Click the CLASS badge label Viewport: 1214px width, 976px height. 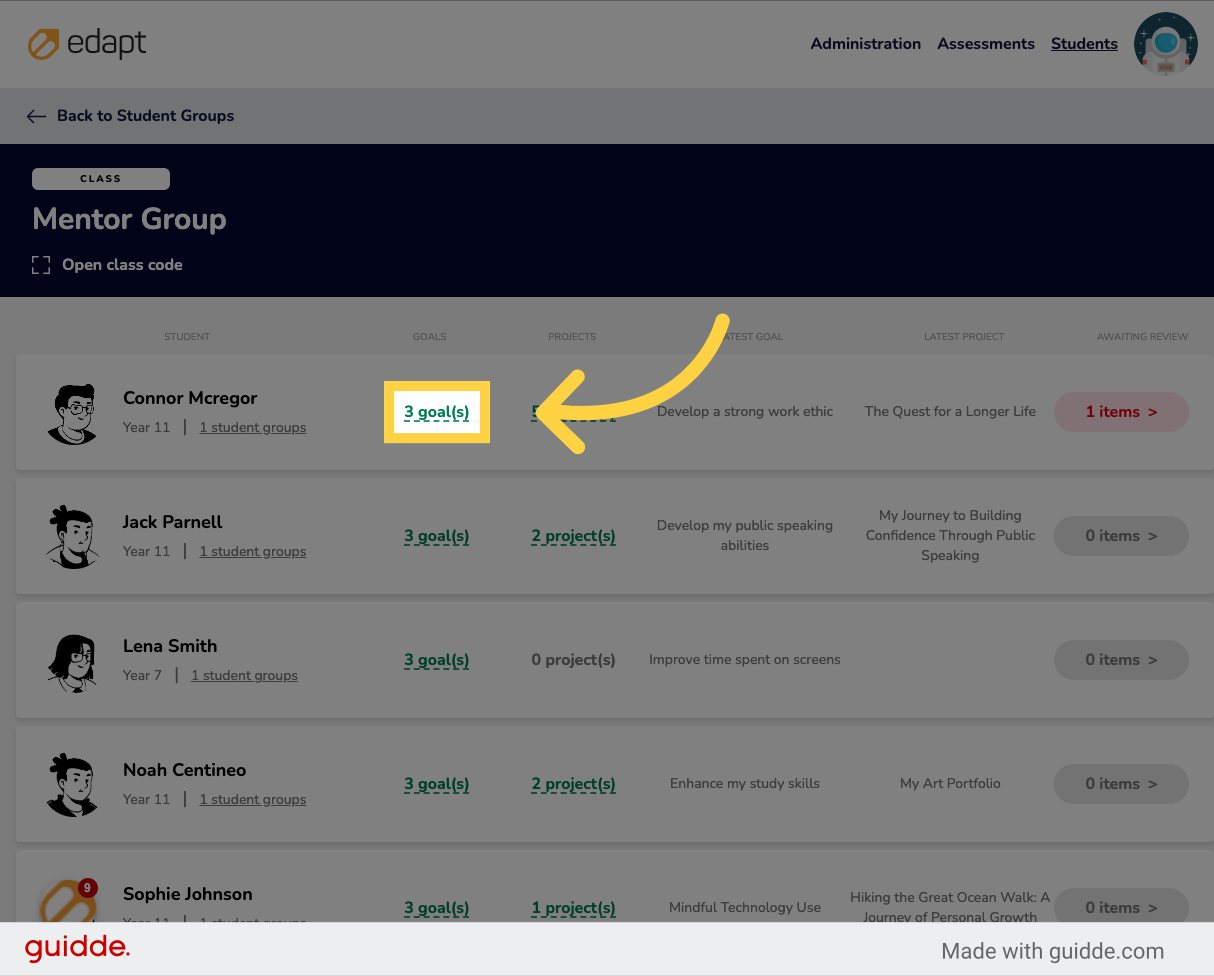(101, 179)
